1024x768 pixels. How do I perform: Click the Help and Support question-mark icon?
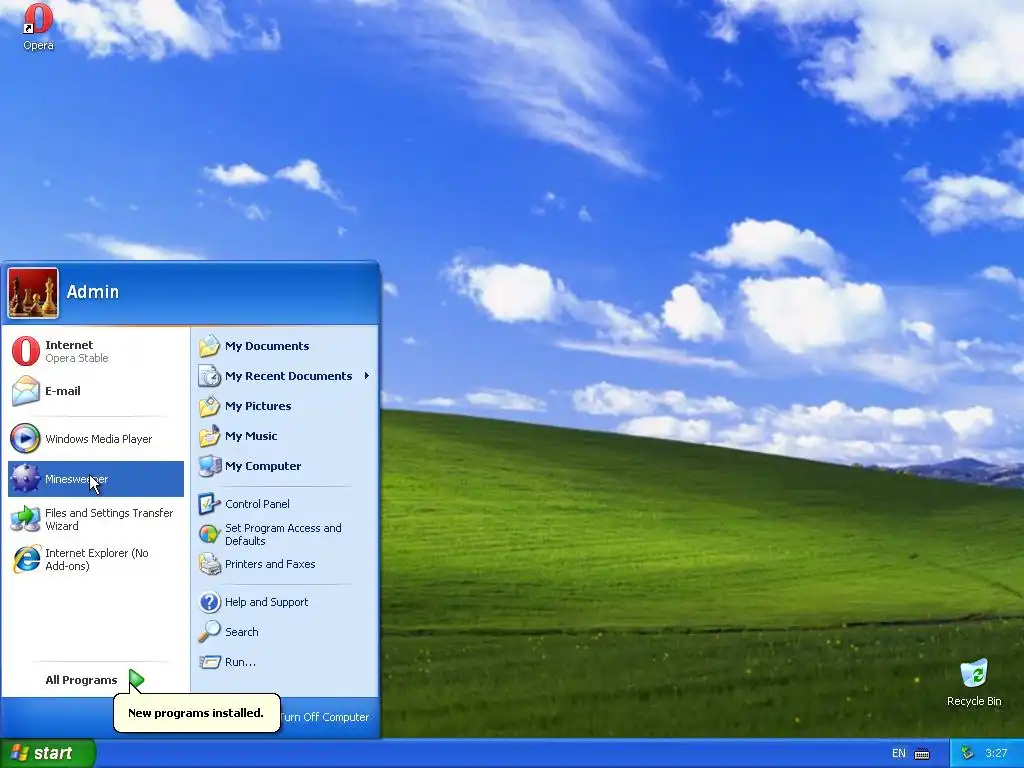click(x=210, y=602)
